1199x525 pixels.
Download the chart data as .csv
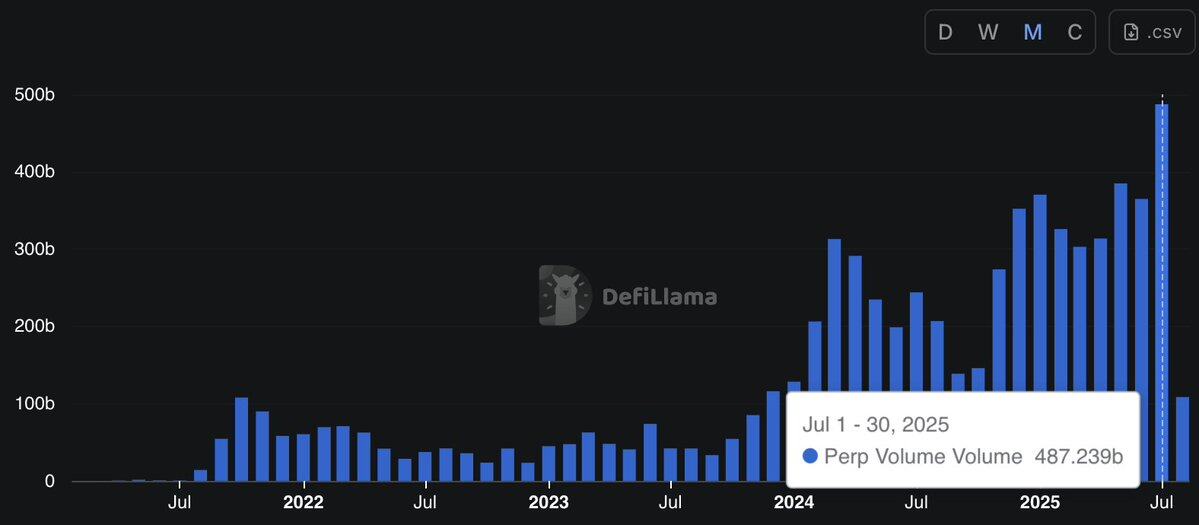1152,32
